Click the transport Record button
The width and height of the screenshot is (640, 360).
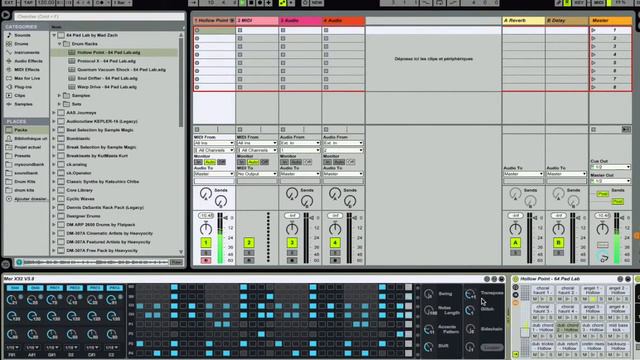260,2
